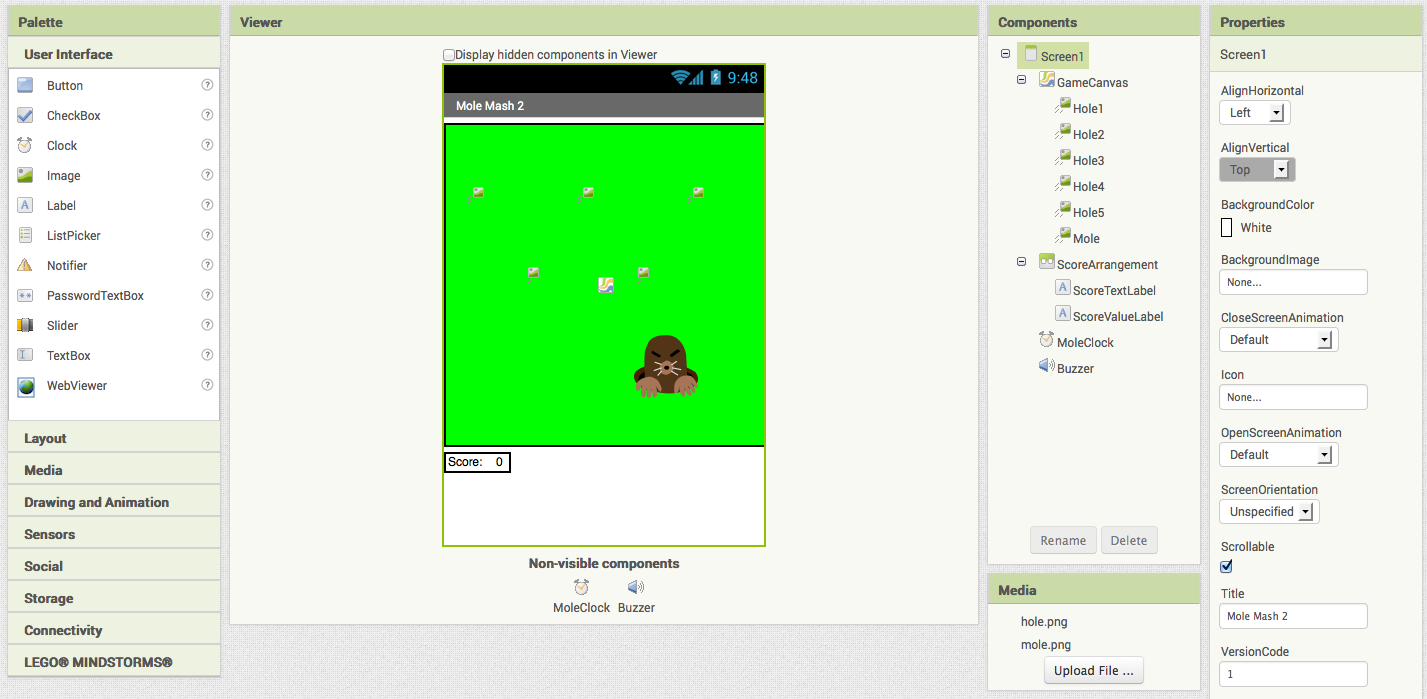Select Buzzer icon in Components tree
1427x699 pixels.
[x=1046, y=366]
